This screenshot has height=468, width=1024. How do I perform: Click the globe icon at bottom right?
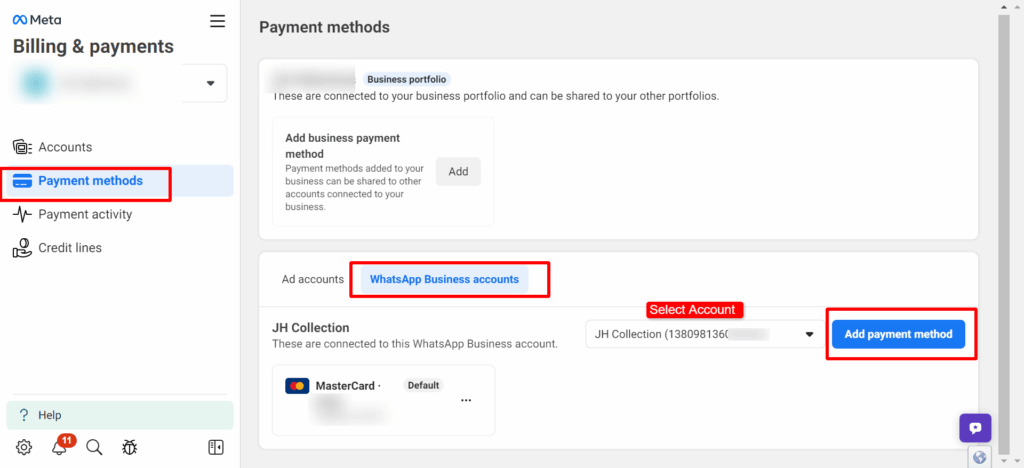980,457
